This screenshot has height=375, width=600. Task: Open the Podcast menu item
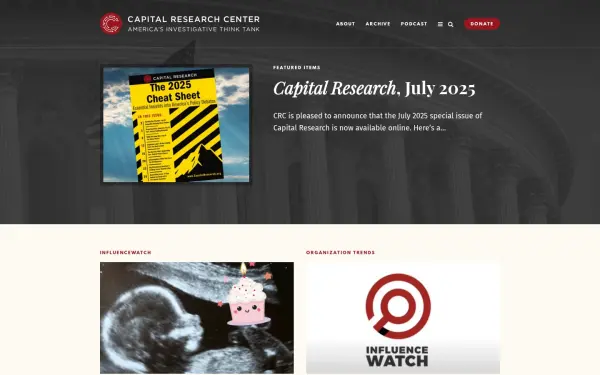pyautogui.click(x=414, y=24)
